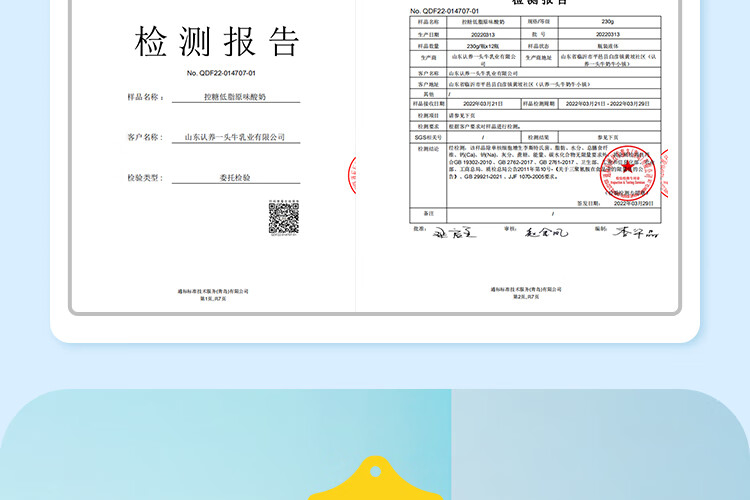
Task: Click the 样品检测期 date range cell
Action: (x=609, y=104)
